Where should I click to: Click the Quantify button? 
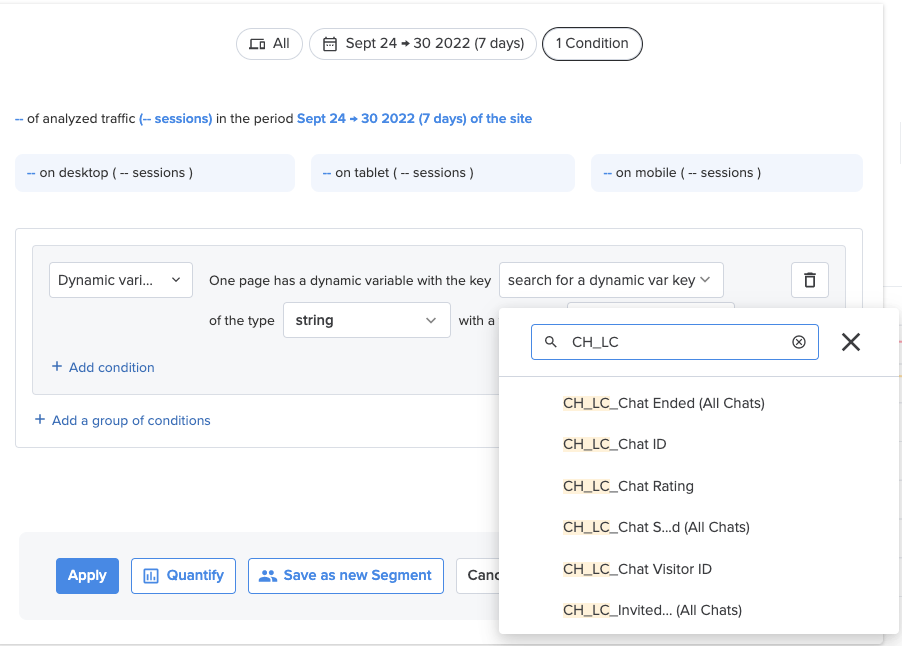click(184, 576)
